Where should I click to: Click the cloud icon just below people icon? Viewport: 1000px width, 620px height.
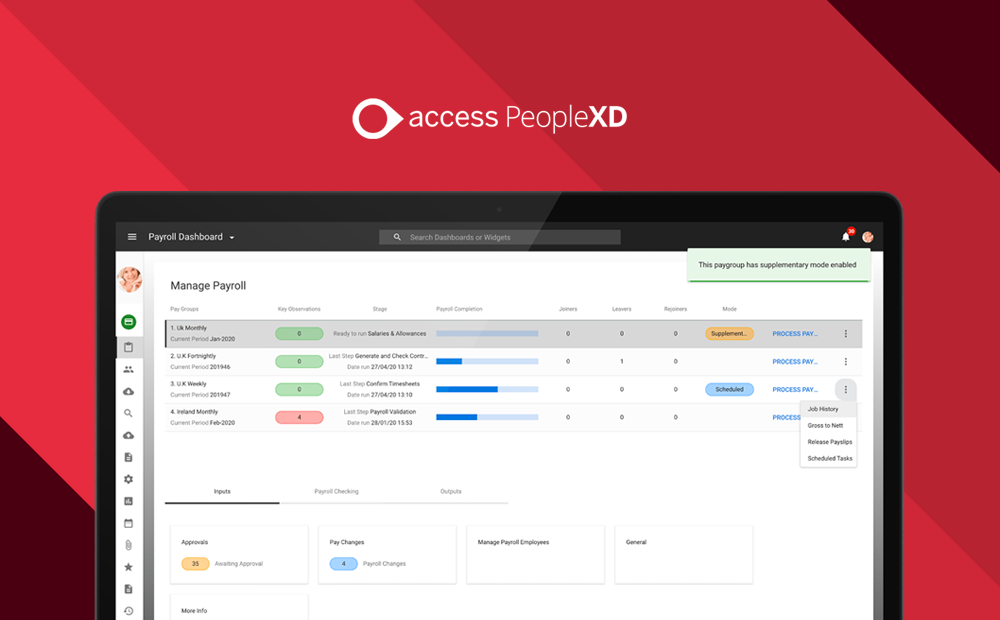click(128, 391)
